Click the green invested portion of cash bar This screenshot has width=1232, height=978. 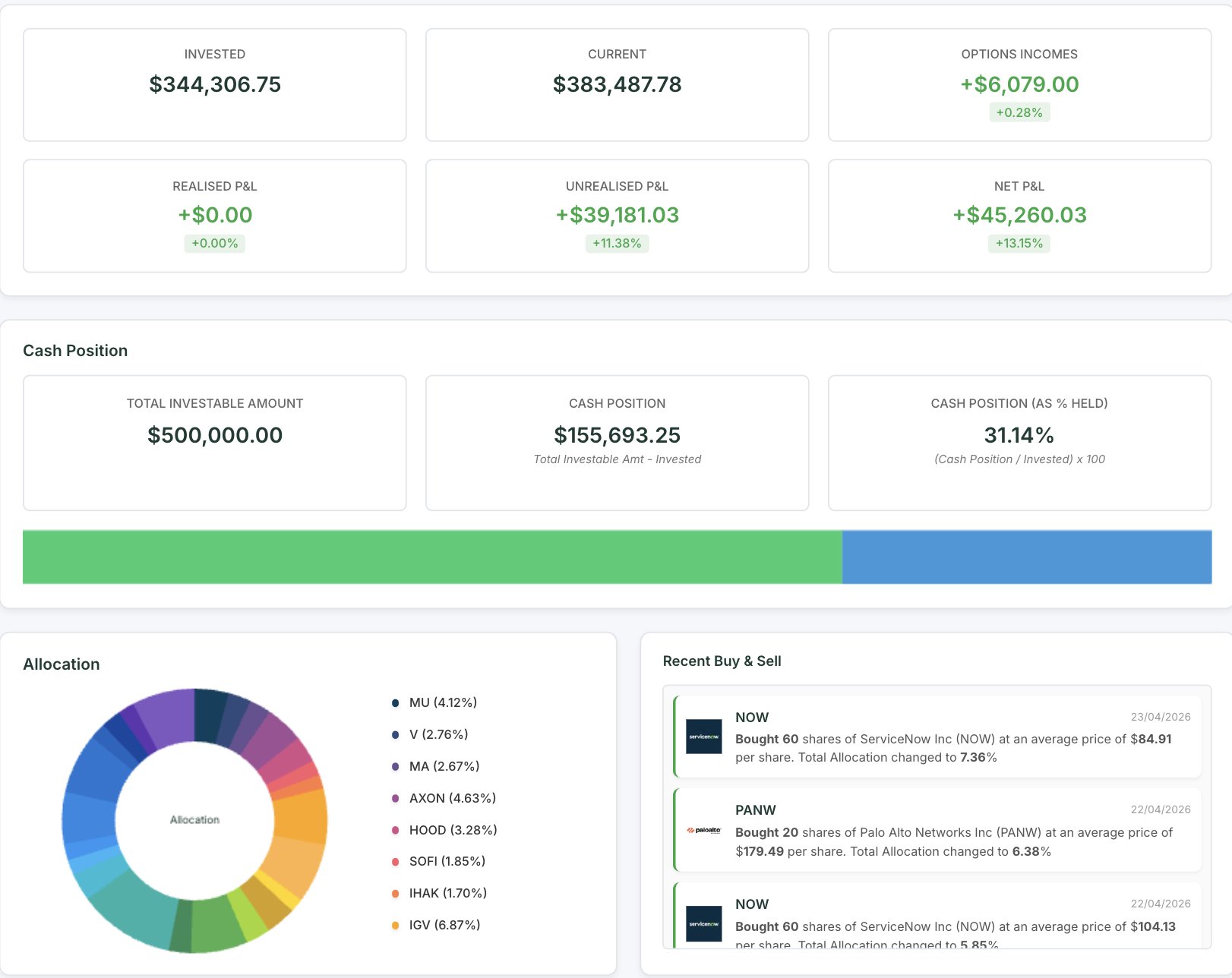pos(432,557)
